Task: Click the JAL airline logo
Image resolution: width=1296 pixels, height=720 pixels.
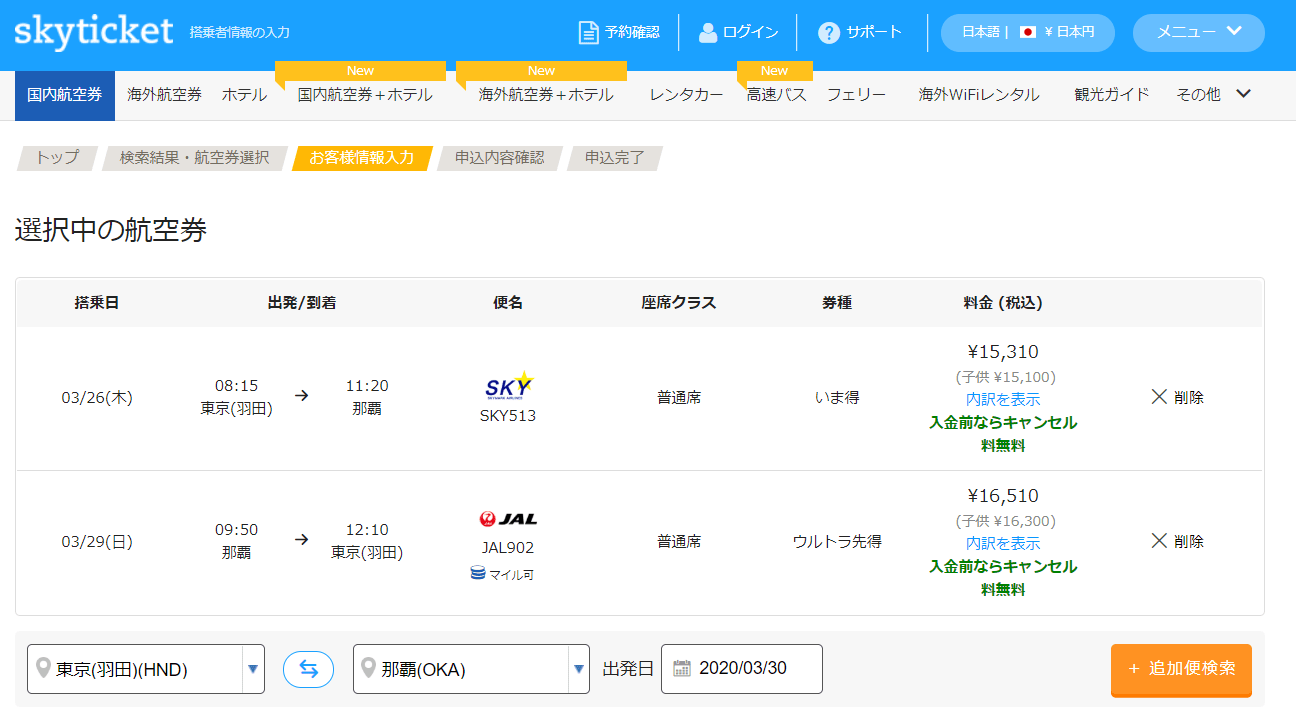Action: point(508,519)
